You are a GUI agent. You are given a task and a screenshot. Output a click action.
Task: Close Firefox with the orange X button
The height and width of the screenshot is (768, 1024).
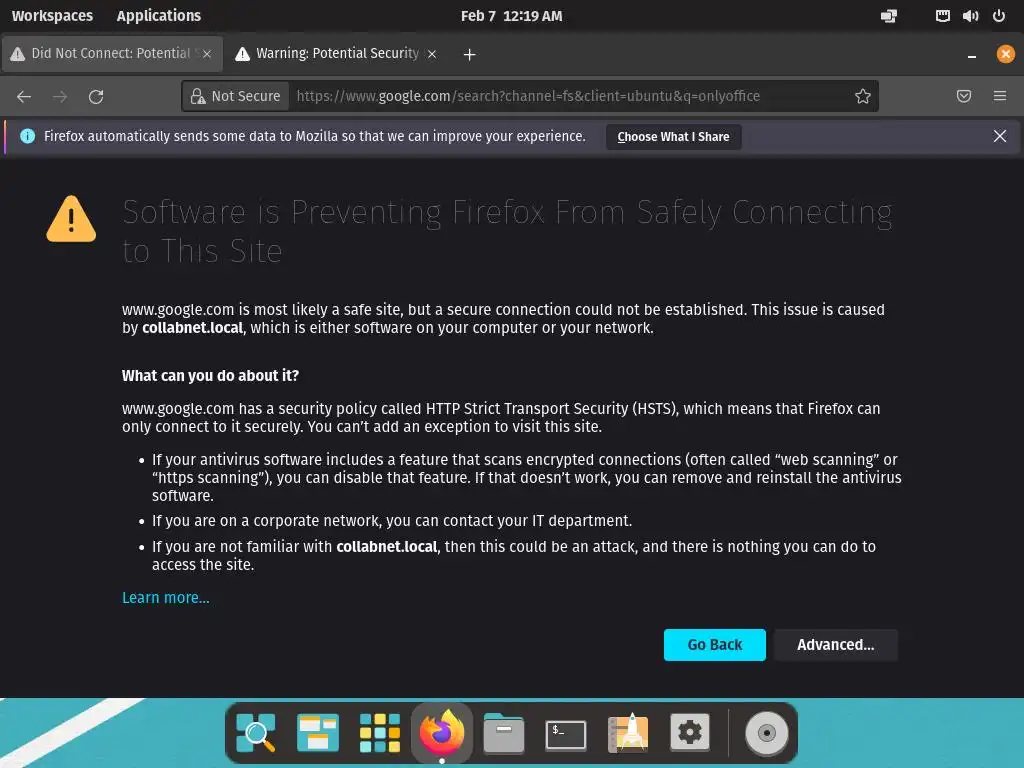1006,54
